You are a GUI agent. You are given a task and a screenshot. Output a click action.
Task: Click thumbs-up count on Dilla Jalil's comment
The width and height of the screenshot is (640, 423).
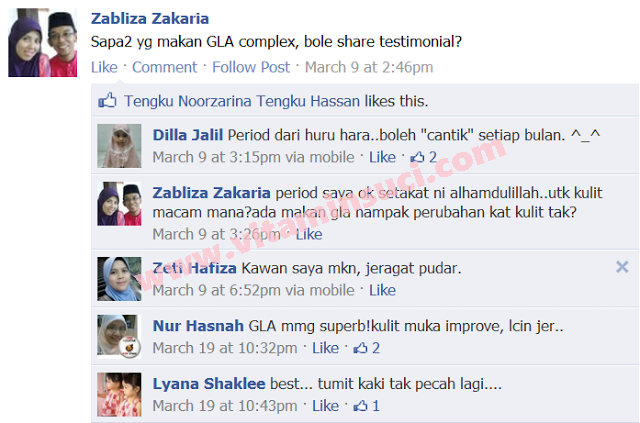tap(424, 157)
